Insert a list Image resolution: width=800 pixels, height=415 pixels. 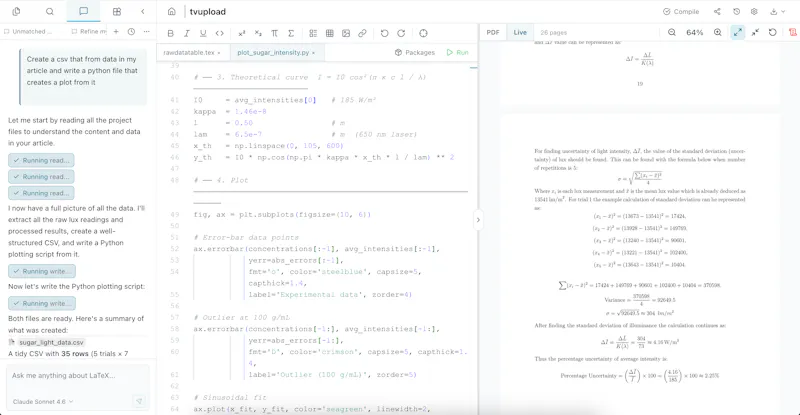tap(313, 33)
